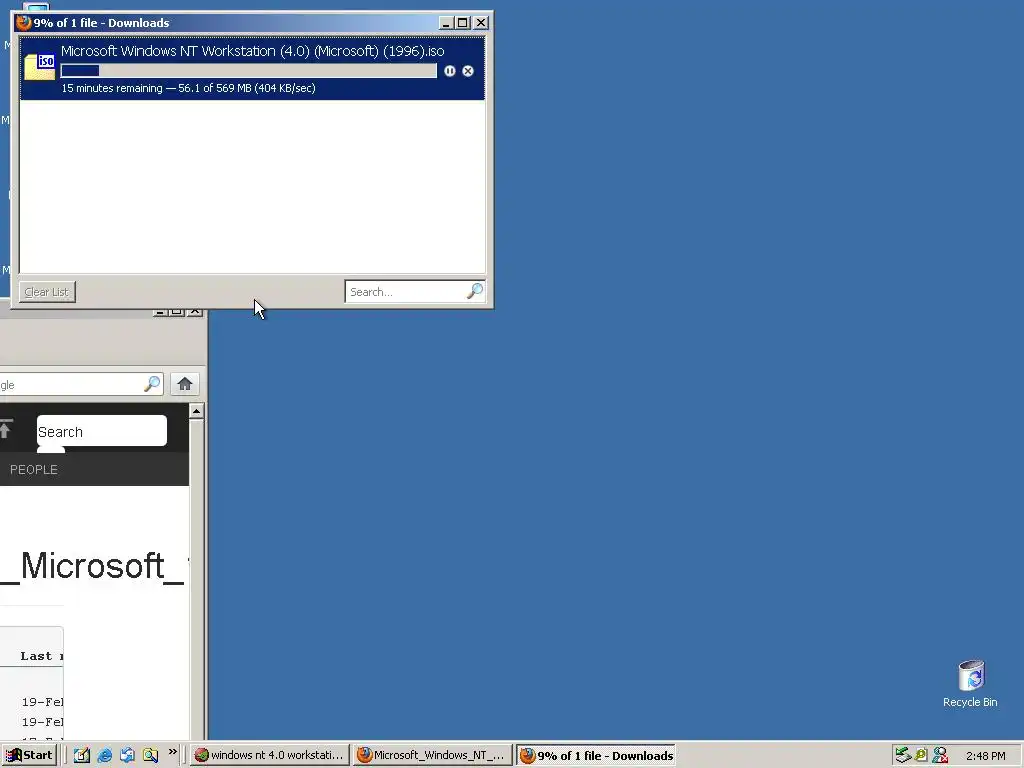Click the first system tray network icon
This screenshot has width=1024, height=768.
click(x=903, y=756)
